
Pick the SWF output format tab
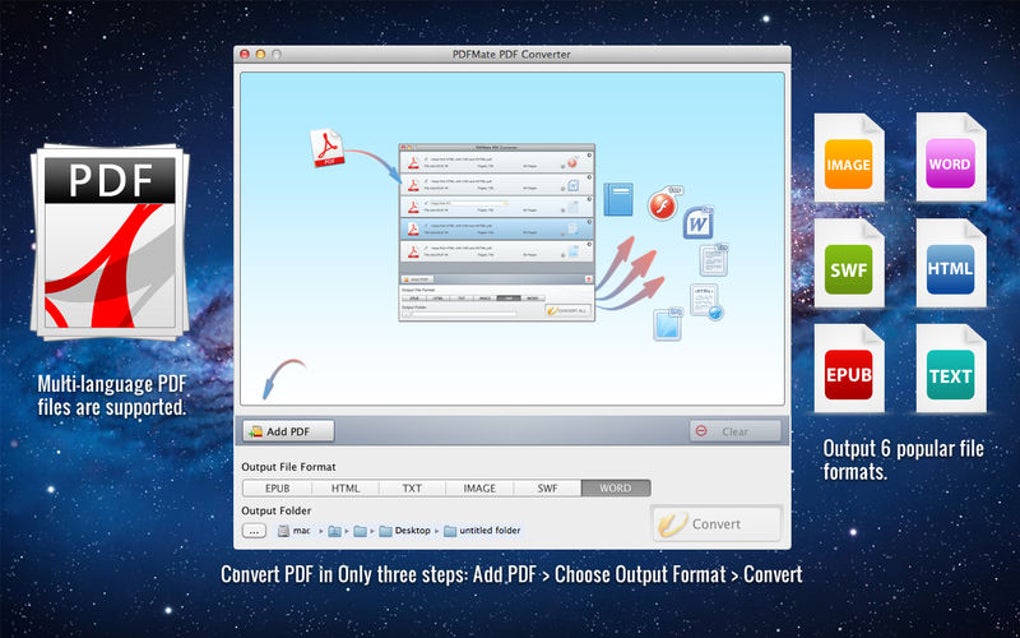click(547, 488)
